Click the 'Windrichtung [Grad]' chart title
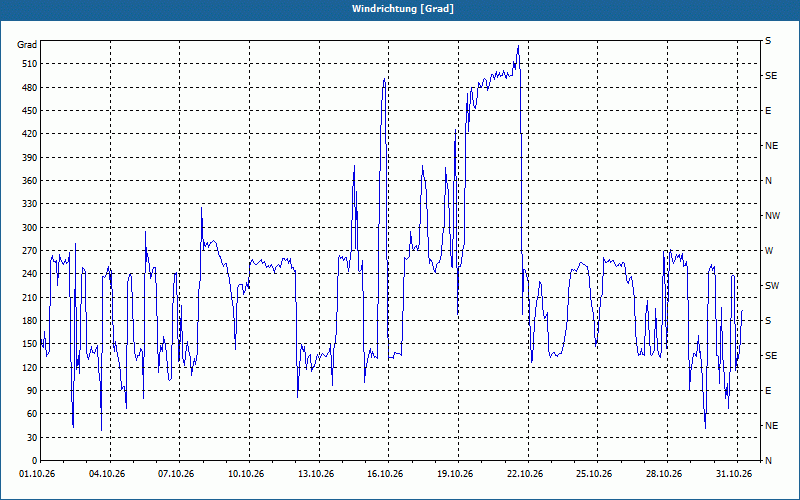This screenshot has width=800, height=500. 403,9
